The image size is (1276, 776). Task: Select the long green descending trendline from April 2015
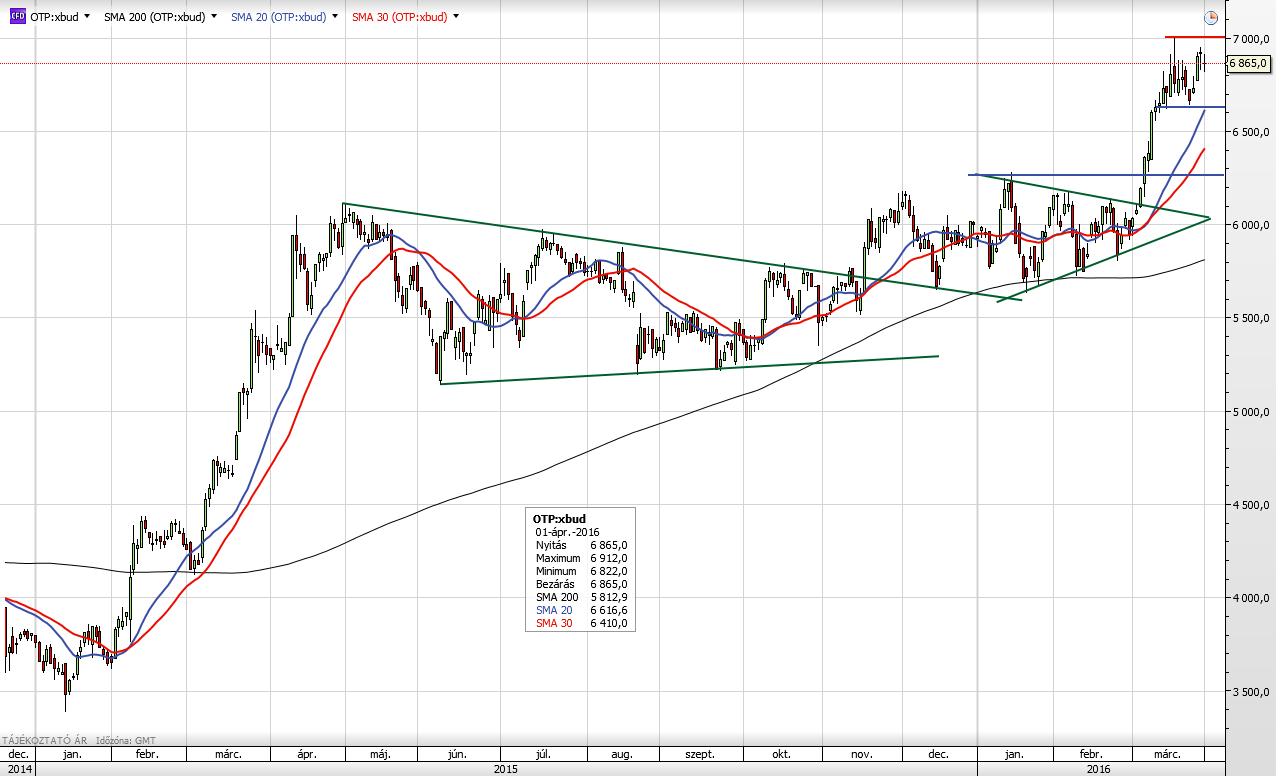point(680,250)
